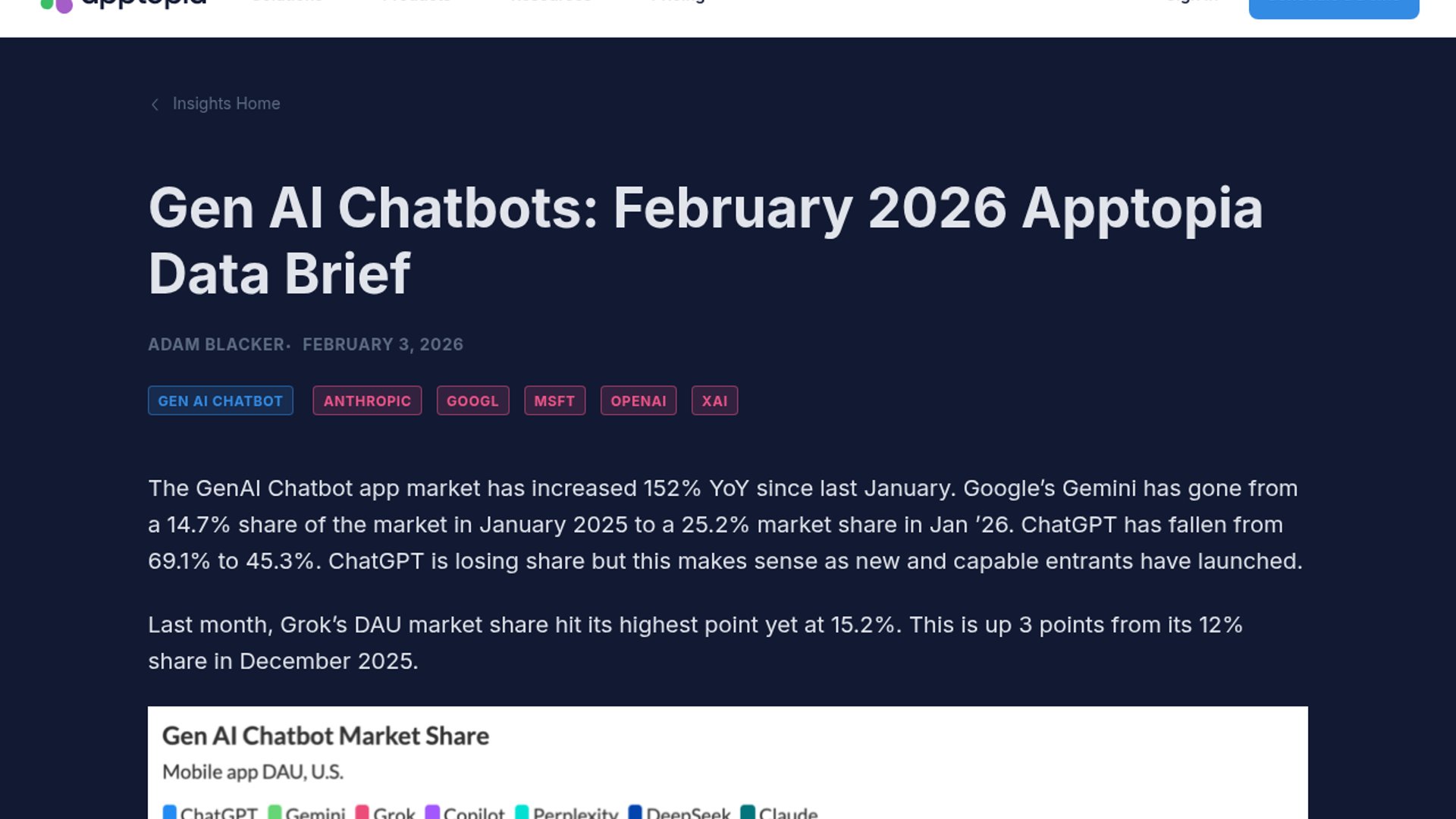Open the MSFT tag
The height and width of the screenshot is (819, 1456).
(x=554, y=400)
